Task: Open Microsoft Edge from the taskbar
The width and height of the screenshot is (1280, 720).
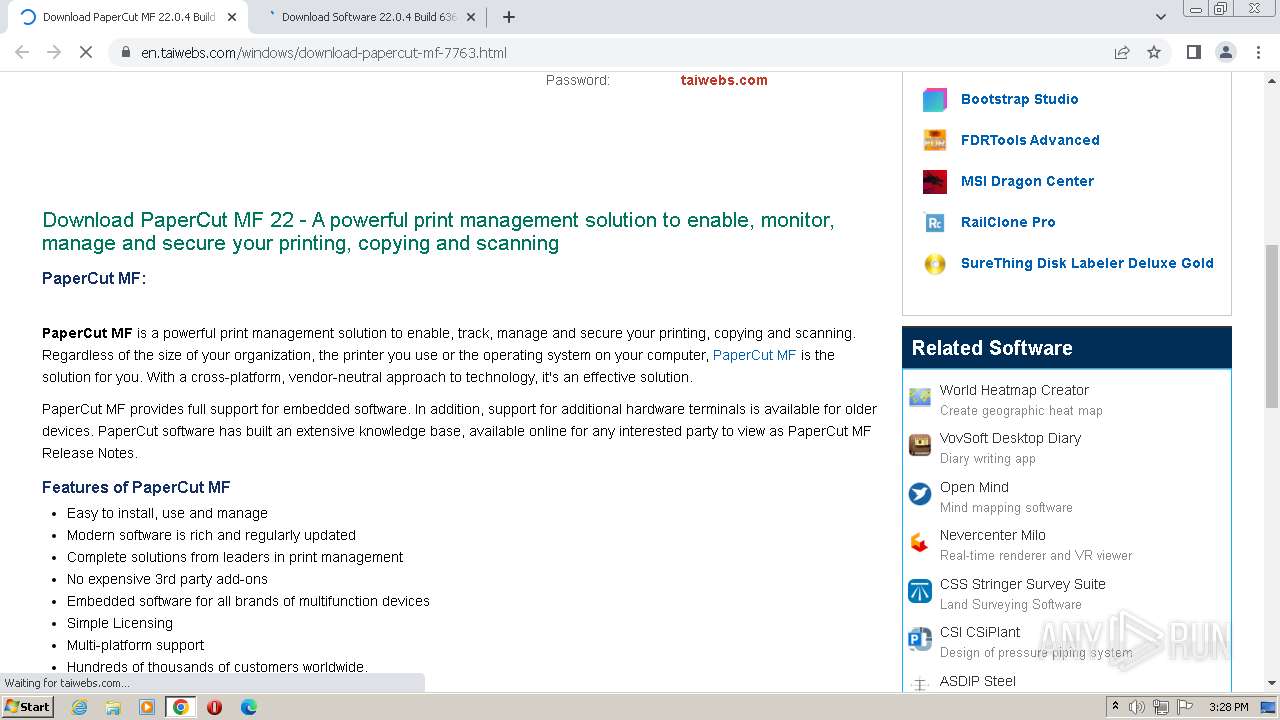Action: click(248, 707)
